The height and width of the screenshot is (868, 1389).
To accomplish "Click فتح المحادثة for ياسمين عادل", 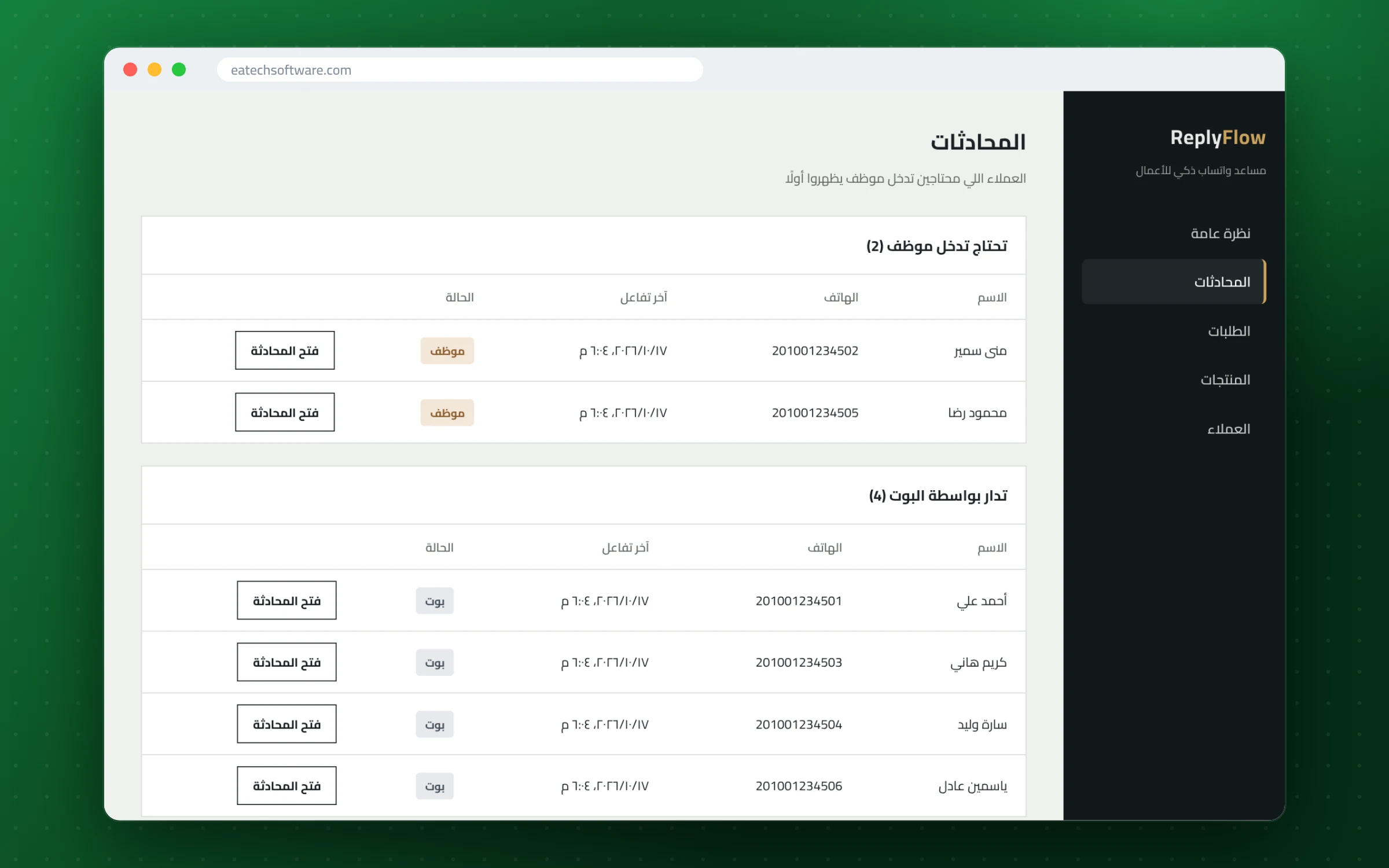I will (x=286, y=786).
